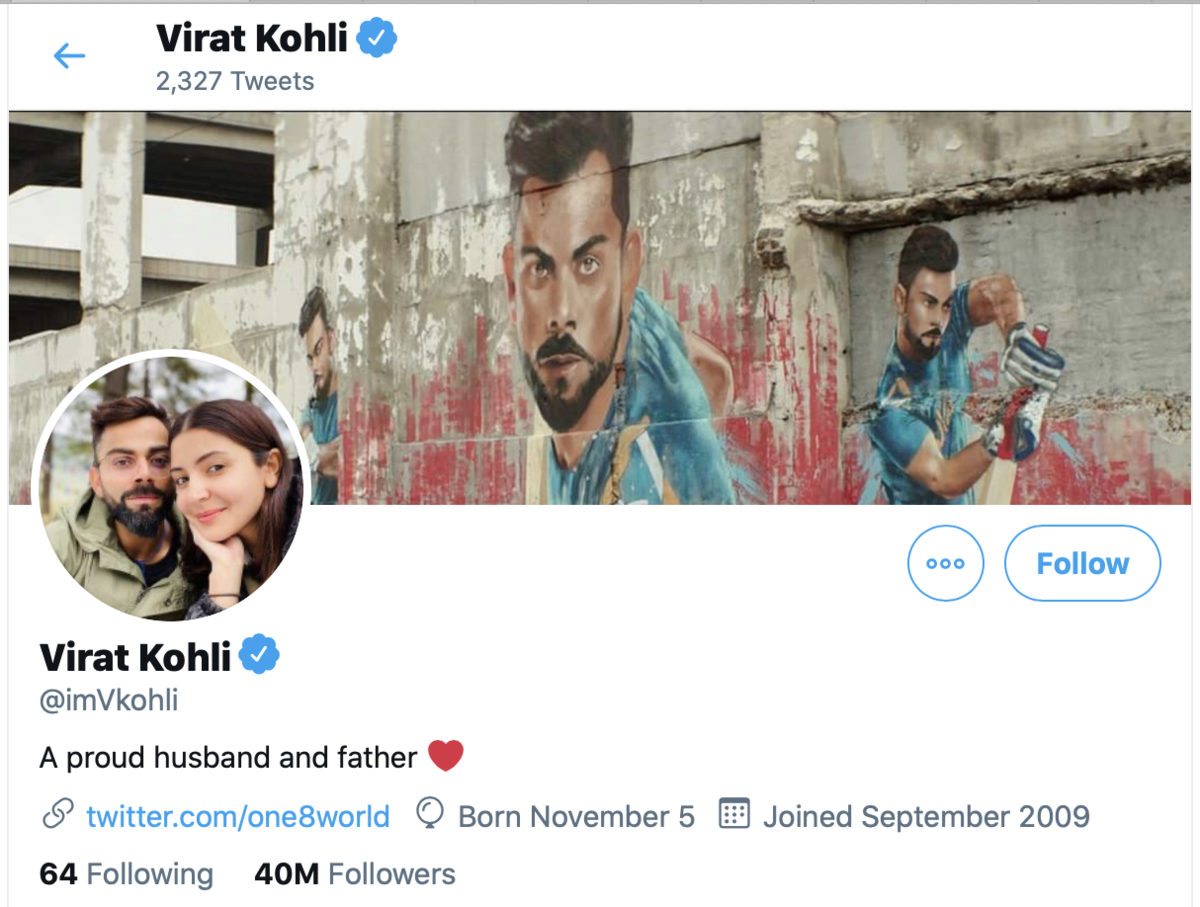
Task: Click the Born November 5 text
Action: 576,816
